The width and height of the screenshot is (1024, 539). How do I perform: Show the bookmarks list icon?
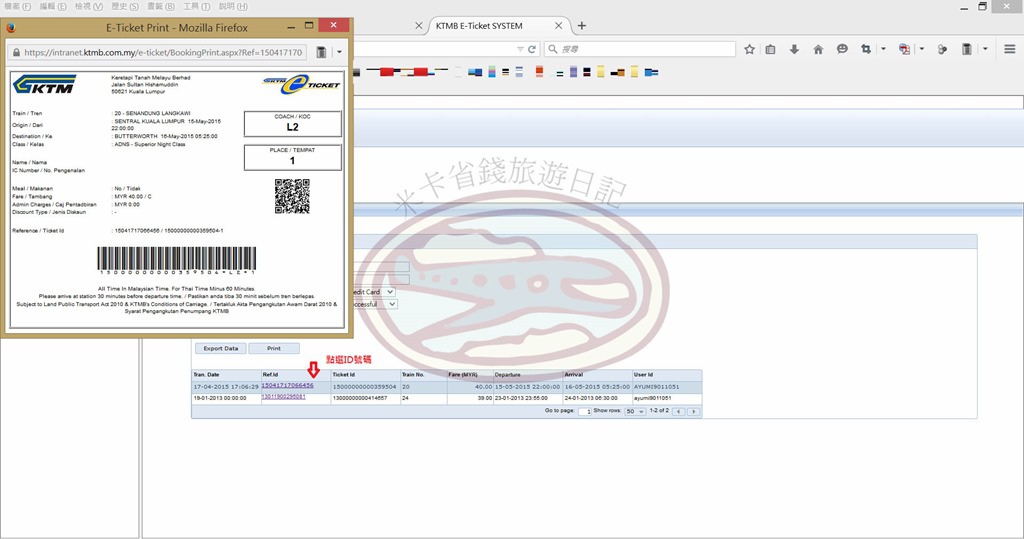[771, 49]
